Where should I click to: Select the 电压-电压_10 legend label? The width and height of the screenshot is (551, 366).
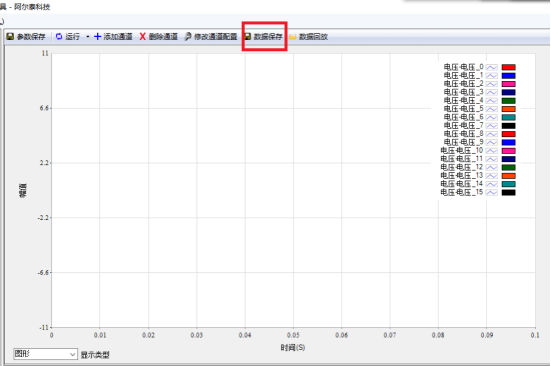point(462,151)
